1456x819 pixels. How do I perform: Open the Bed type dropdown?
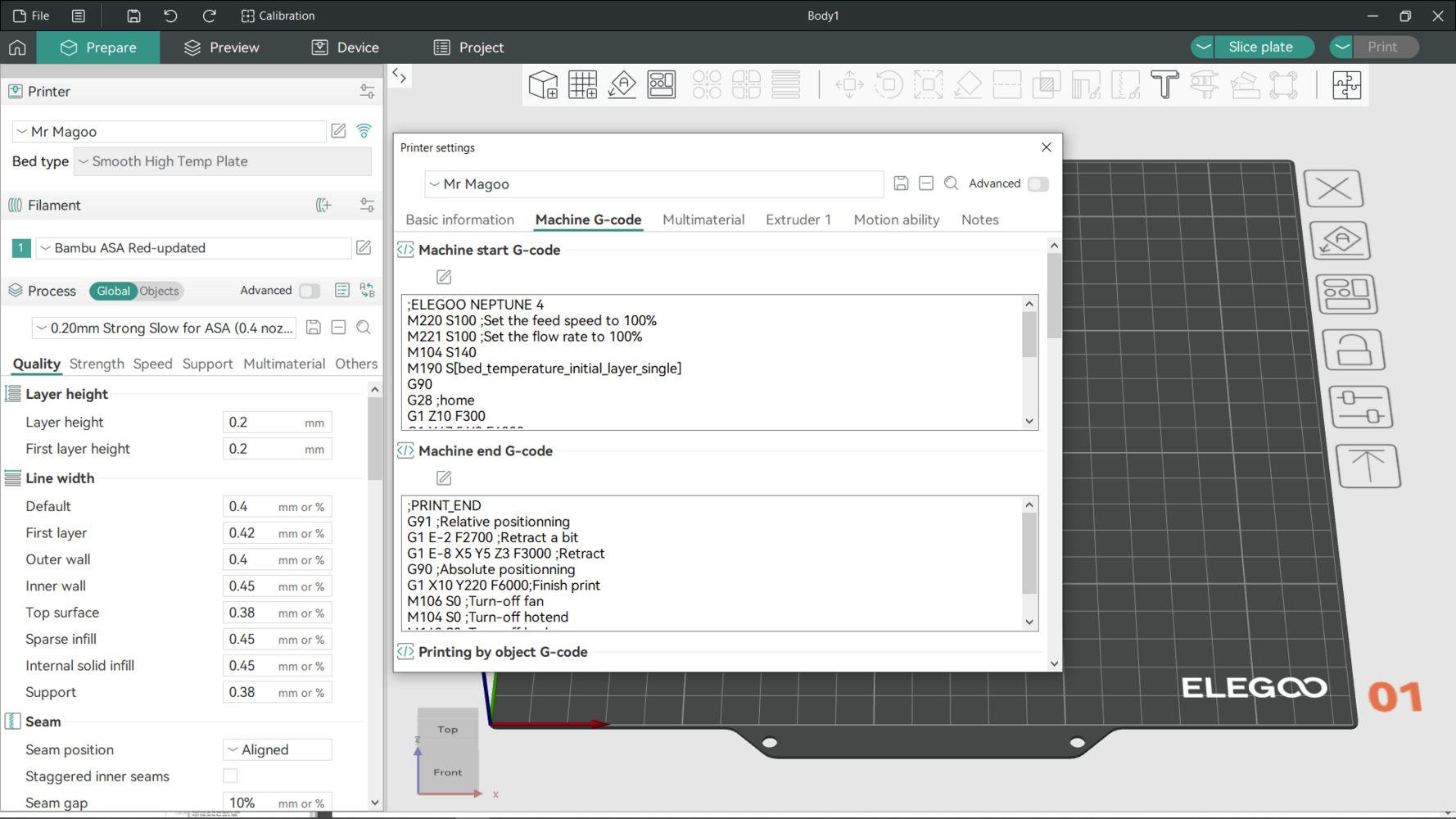(223, 161)
